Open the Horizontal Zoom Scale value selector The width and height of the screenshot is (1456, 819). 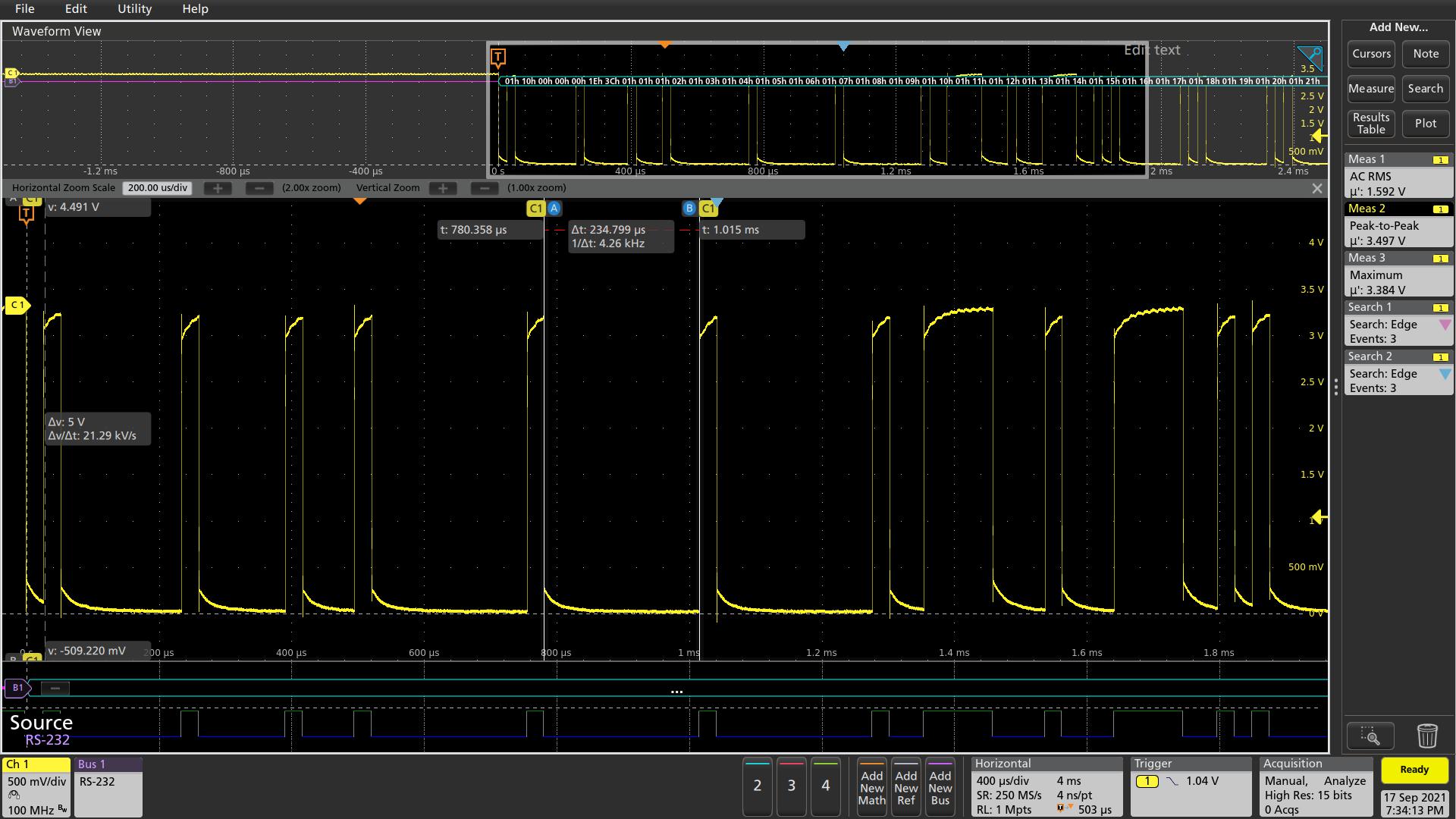[157, 187]
